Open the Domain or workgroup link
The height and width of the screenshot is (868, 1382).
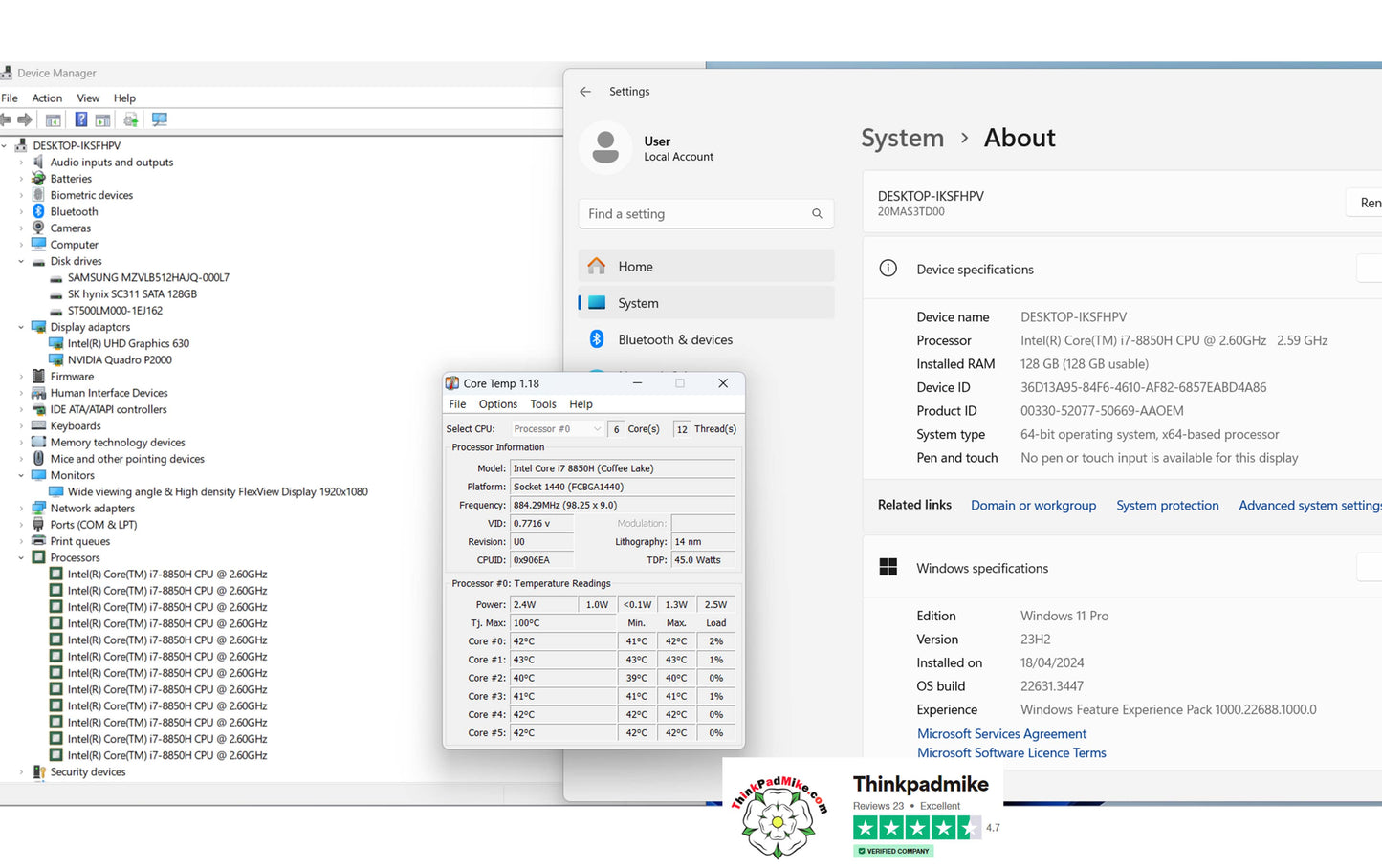pyautogui.click(x=1034, y=506)
